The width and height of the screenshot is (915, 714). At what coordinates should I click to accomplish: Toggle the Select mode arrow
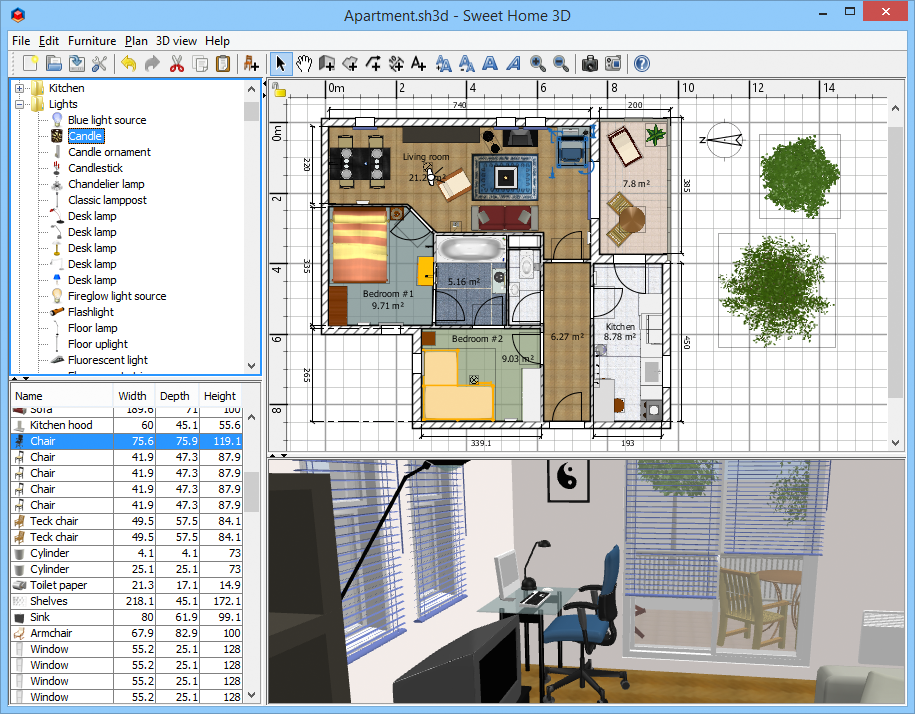280,63
